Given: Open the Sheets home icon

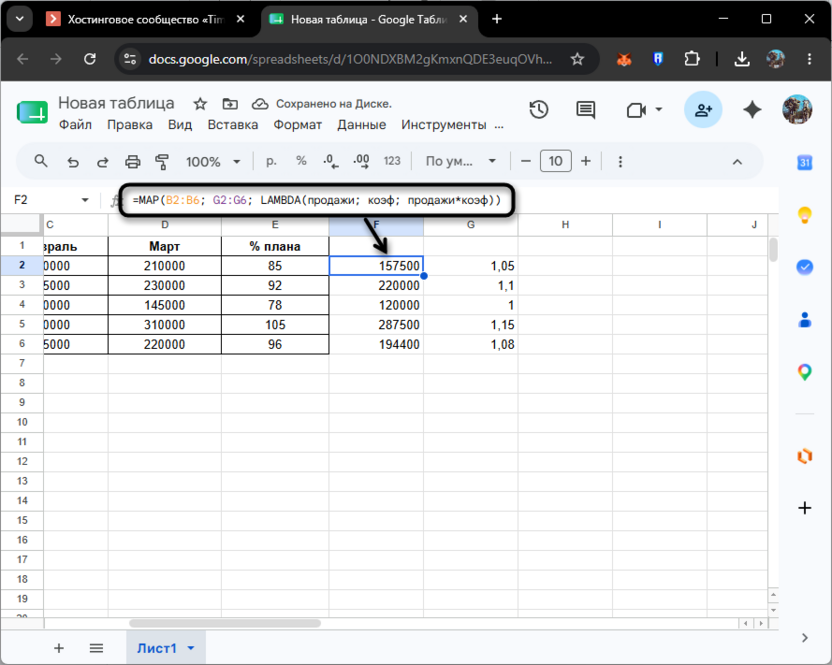Looking at the screenshot, I should click(x=32, y=112).
